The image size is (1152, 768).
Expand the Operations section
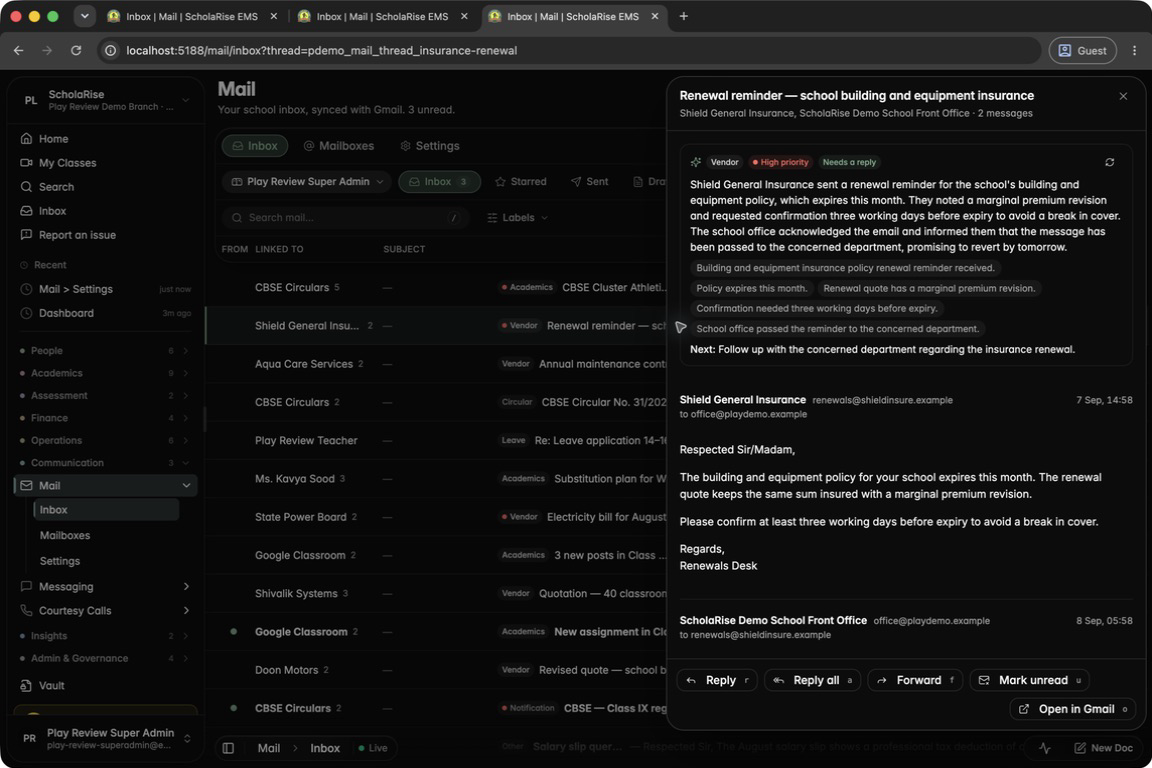105,440
